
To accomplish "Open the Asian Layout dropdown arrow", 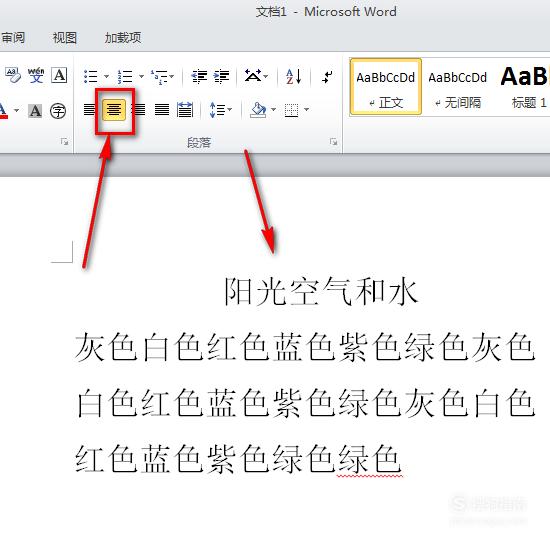I will (x=266, y=76).
